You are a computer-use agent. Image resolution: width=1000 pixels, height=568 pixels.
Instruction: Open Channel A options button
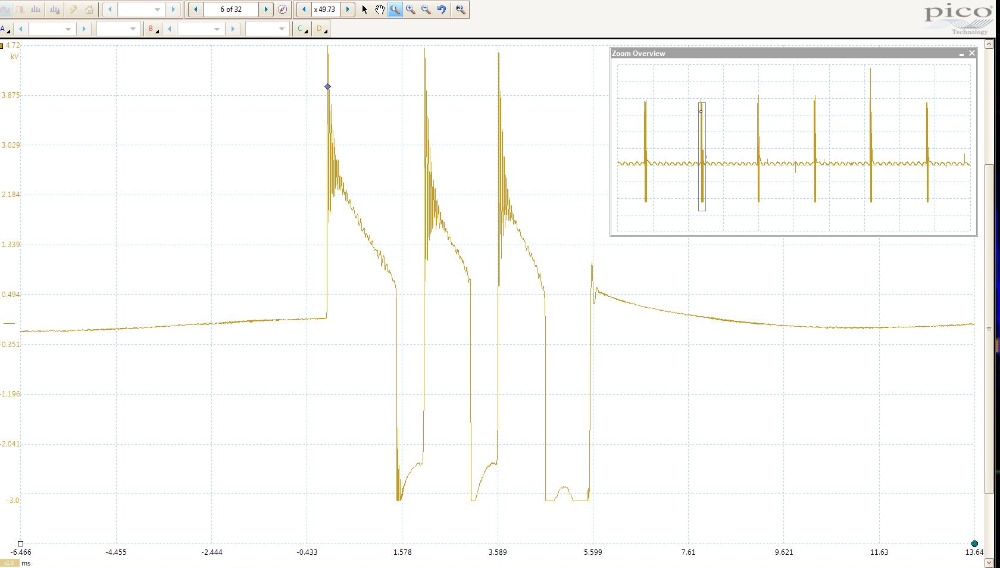pos(6,29)
